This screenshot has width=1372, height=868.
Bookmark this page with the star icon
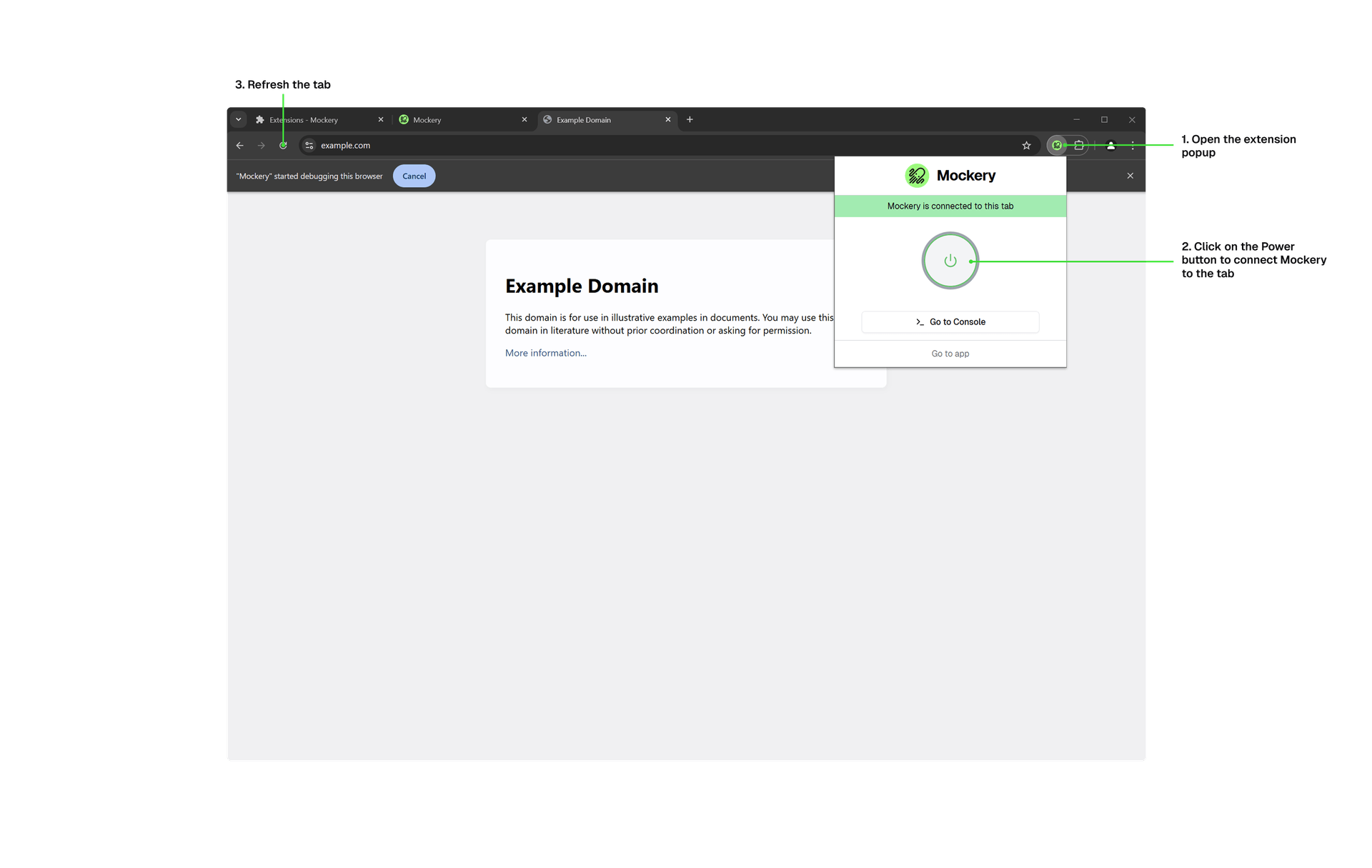(x=1026, y=146)
